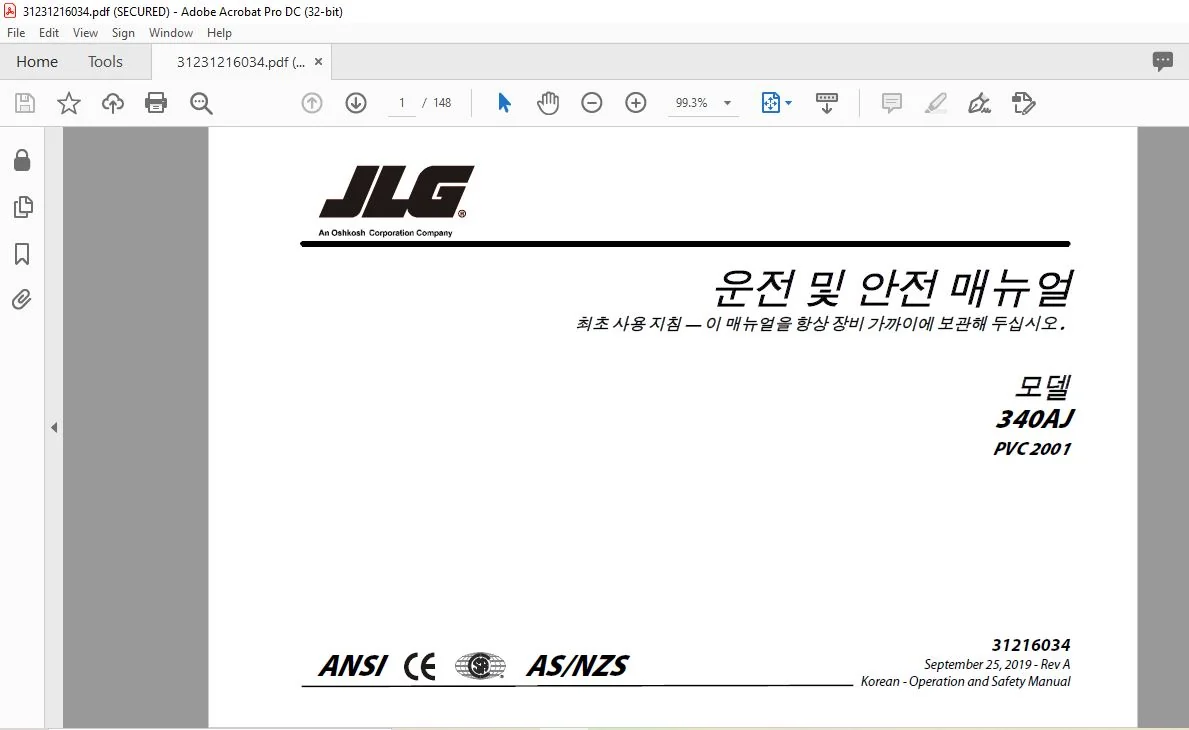Image resolution: width=1189 pixels, height=730 pixels.
Task: Switch to the Tools tab
Action: (x=105, y=61)
